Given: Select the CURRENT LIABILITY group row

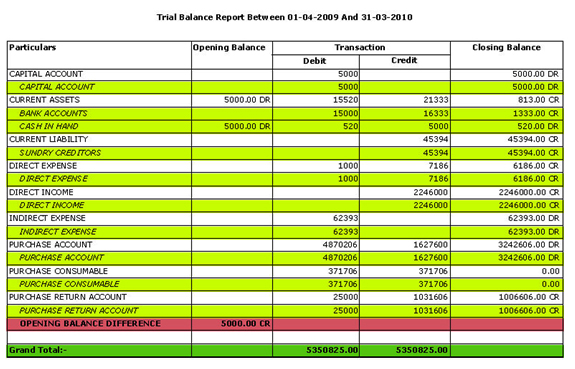Looking at the screenshot, I should (x=285, y=140).
